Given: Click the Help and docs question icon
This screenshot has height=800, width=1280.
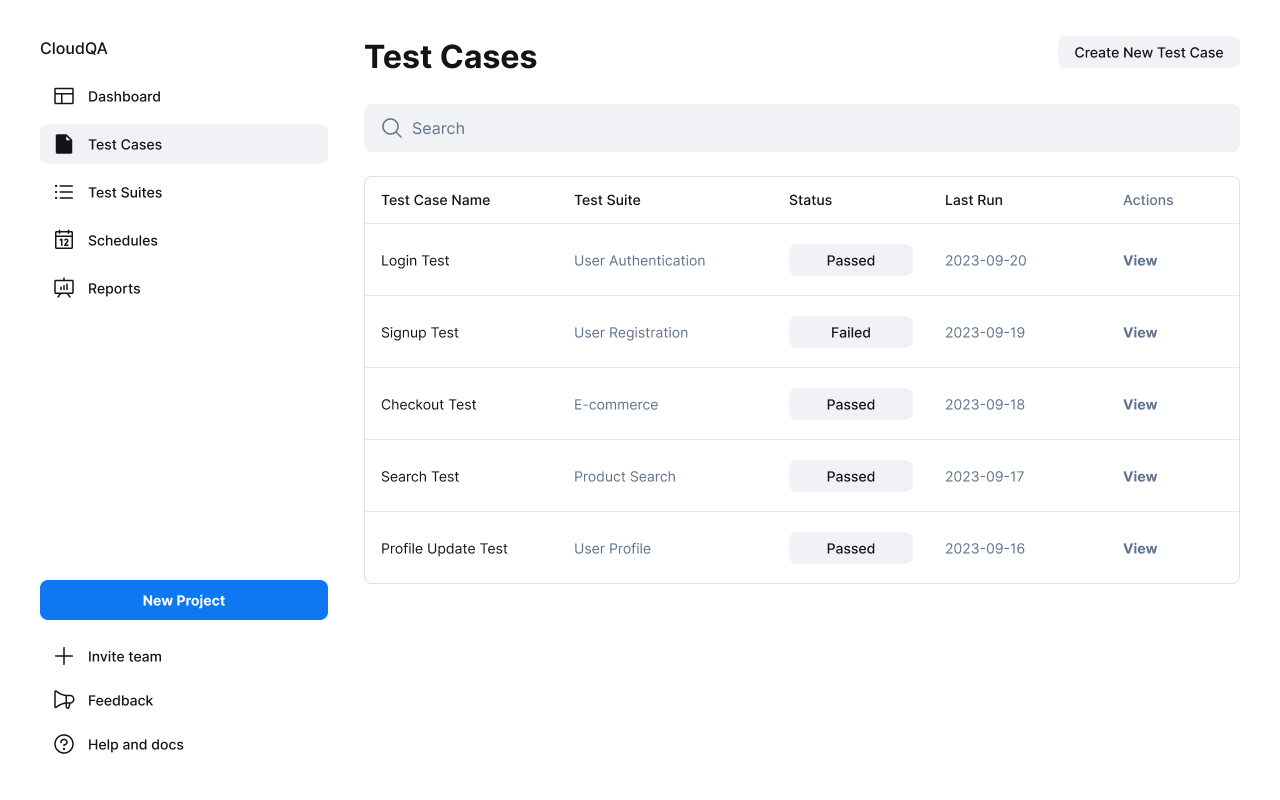Looking at the screenshot, I should click(x=64, y=744).
